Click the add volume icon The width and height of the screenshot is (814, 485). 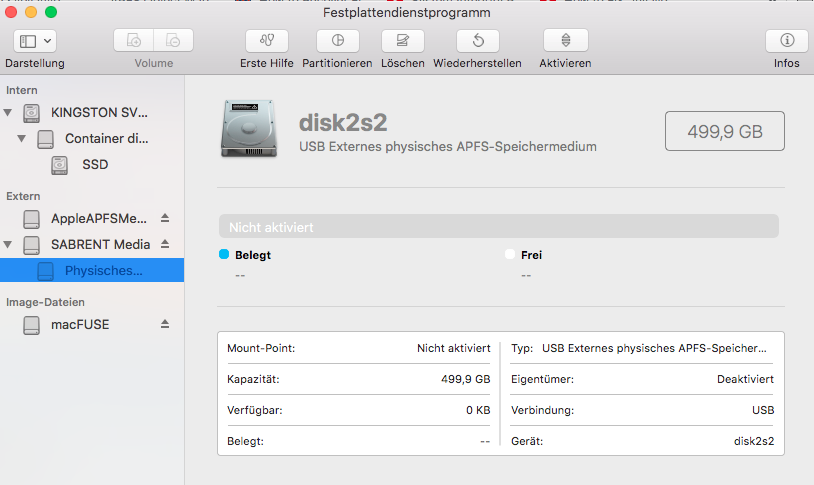pyautogui.click(x=134, y=41)
